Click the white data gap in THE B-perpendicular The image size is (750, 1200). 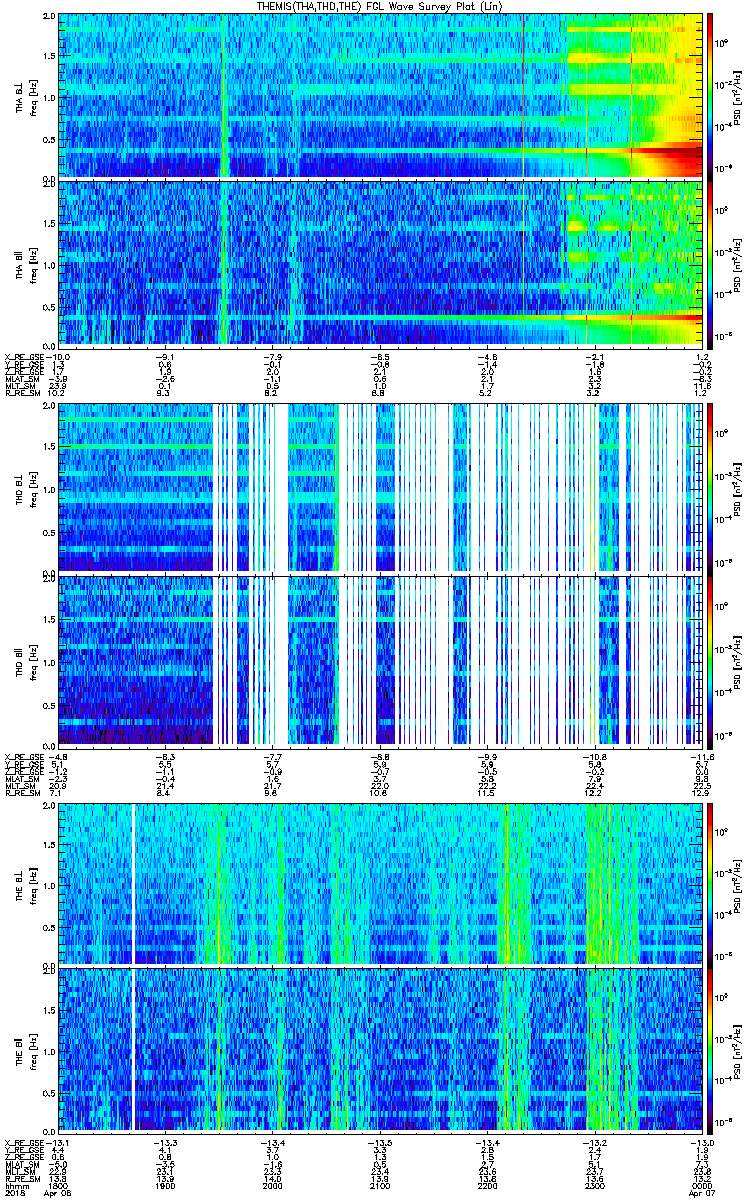[133, 883]
